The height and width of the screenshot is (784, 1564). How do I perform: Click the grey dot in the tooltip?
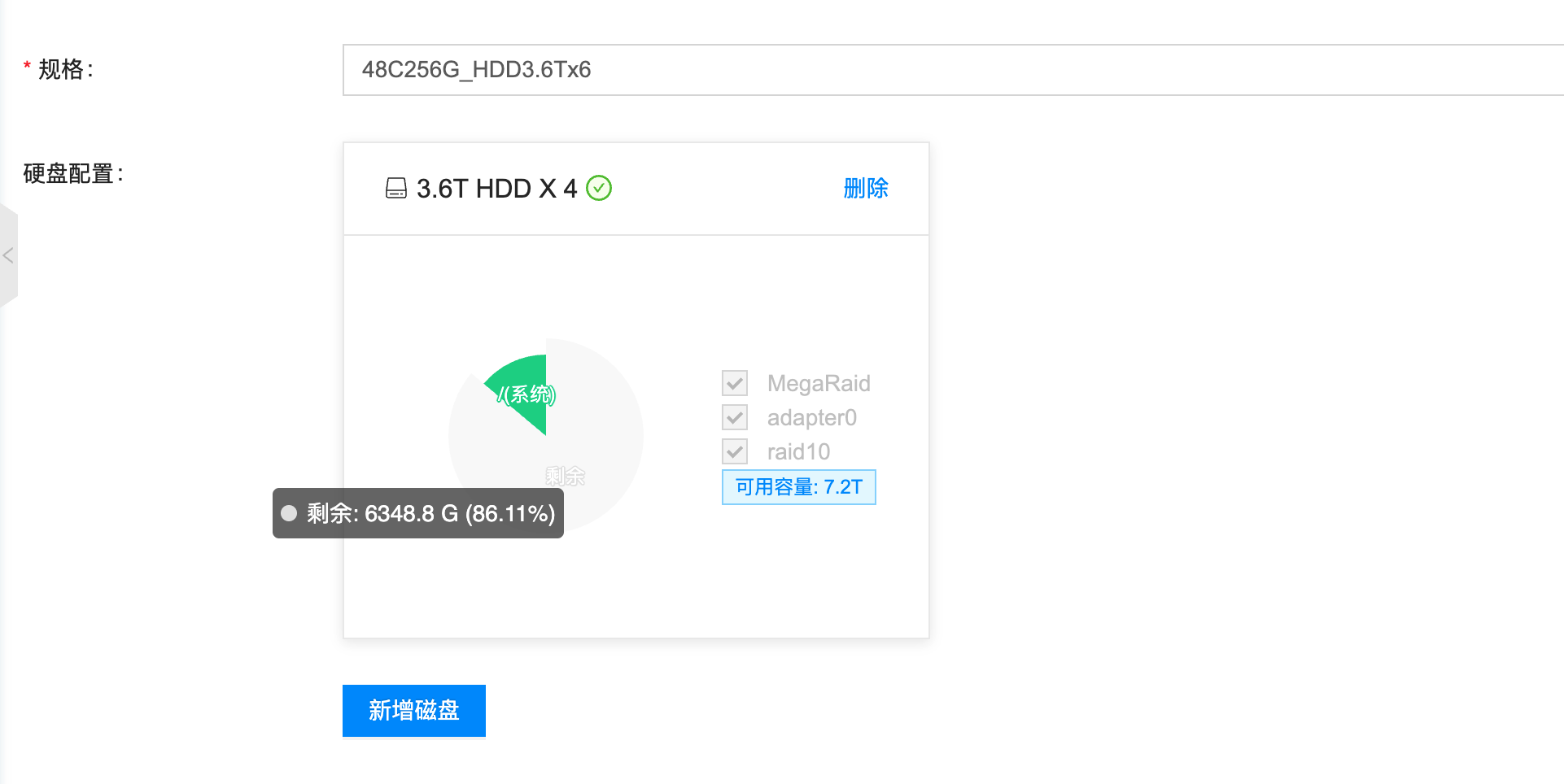[x=289, y=513]
